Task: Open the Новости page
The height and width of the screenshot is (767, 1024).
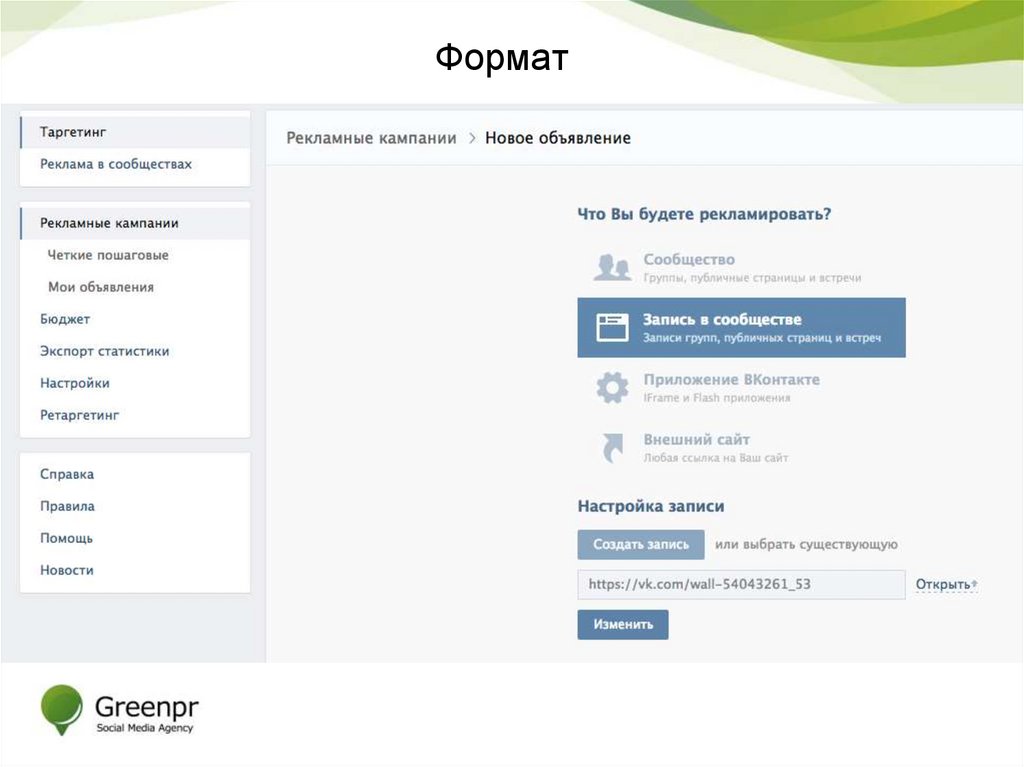Action: 67,570
